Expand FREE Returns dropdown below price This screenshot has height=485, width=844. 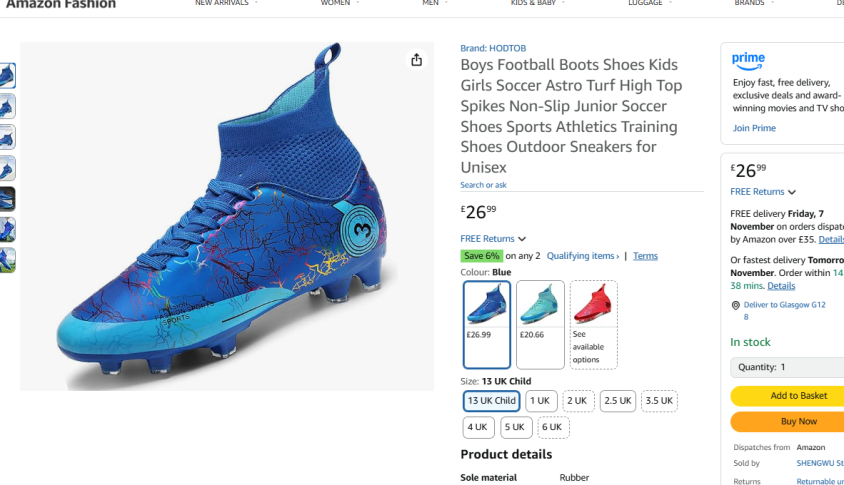(493, 239)
